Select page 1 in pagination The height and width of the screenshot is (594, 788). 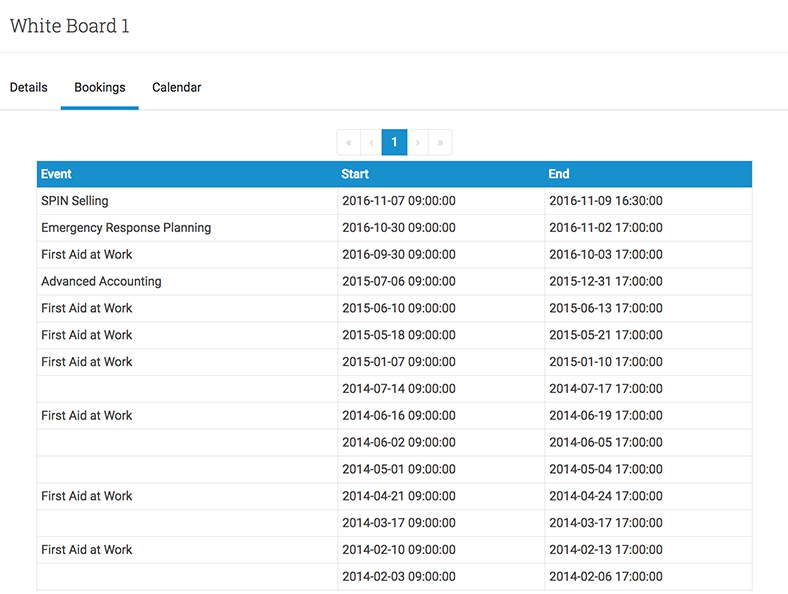click(x=395, y=142)
